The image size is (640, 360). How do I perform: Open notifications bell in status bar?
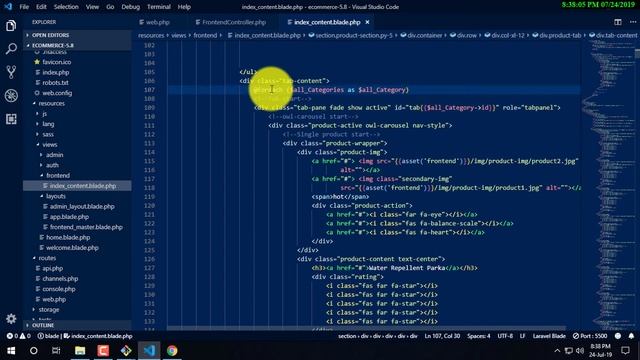631,336
